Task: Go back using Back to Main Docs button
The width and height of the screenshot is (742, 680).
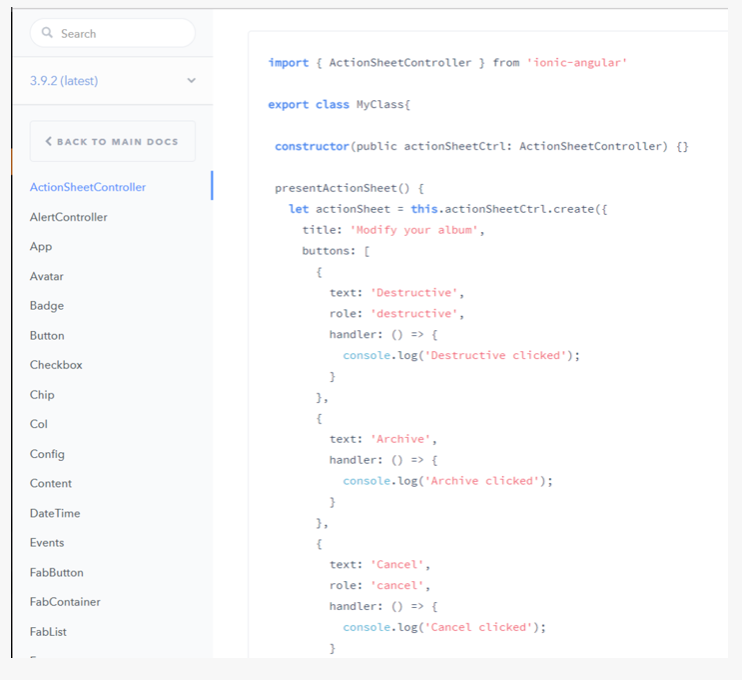Action: [113, 141]
